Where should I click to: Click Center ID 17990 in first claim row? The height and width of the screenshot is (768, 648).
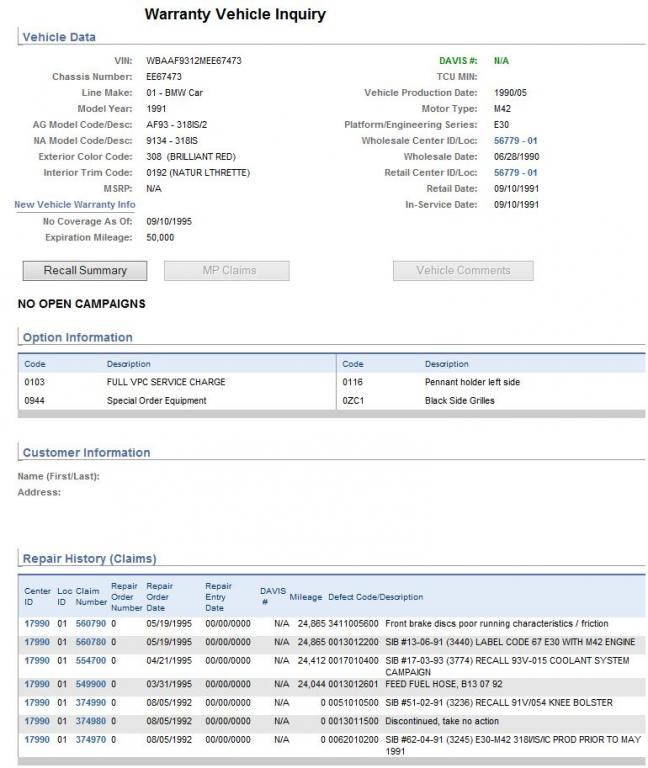36,622
